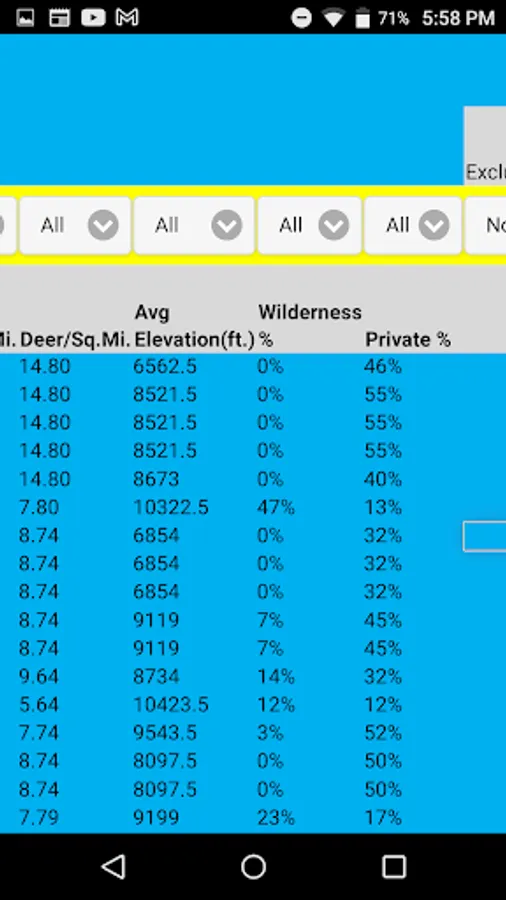Select the 52% private cell
The height and width of the screenshot is (900, 506).
point(383,732)
